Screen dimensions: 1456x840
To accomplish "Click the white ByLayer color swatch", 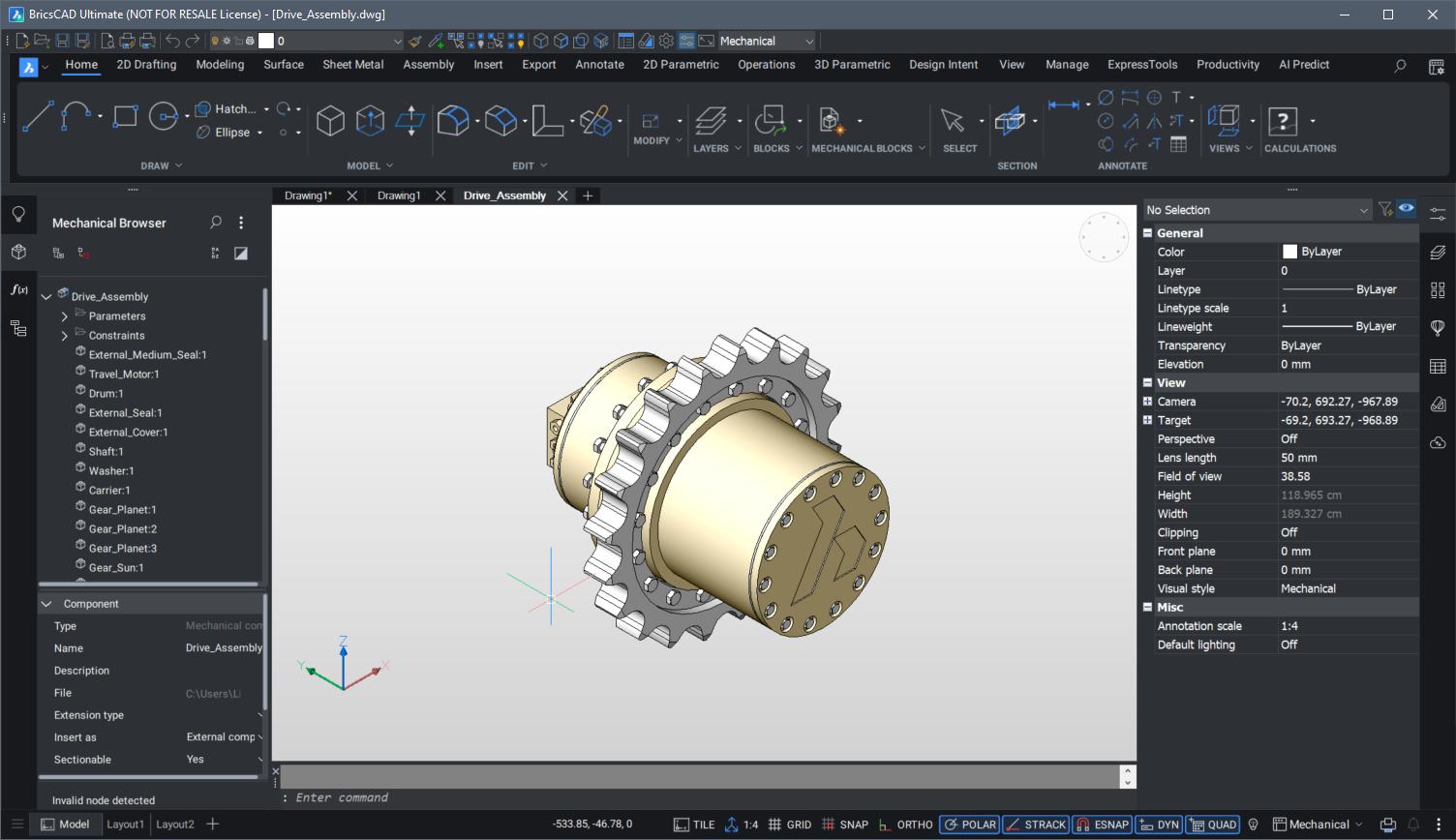I will coord(1289,252).
